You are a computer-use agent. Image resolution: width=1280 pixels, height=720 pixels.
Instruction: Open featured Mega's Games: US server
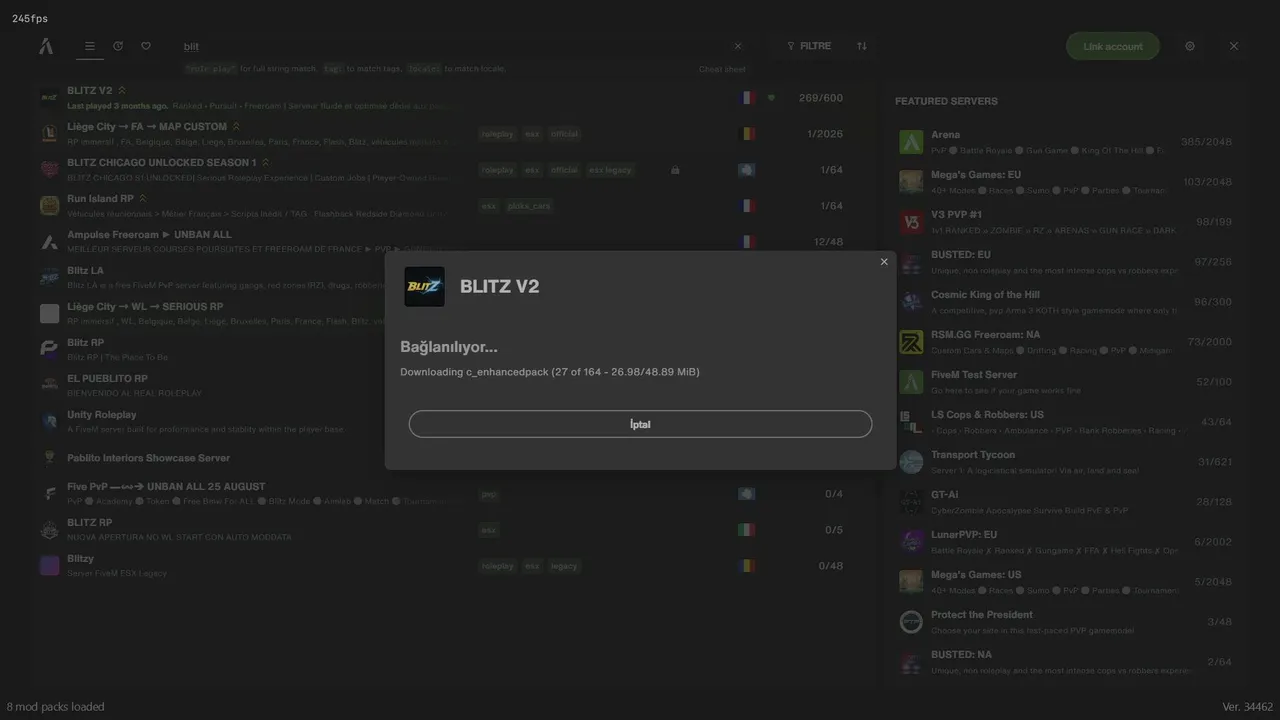[x=1065, y=582]
